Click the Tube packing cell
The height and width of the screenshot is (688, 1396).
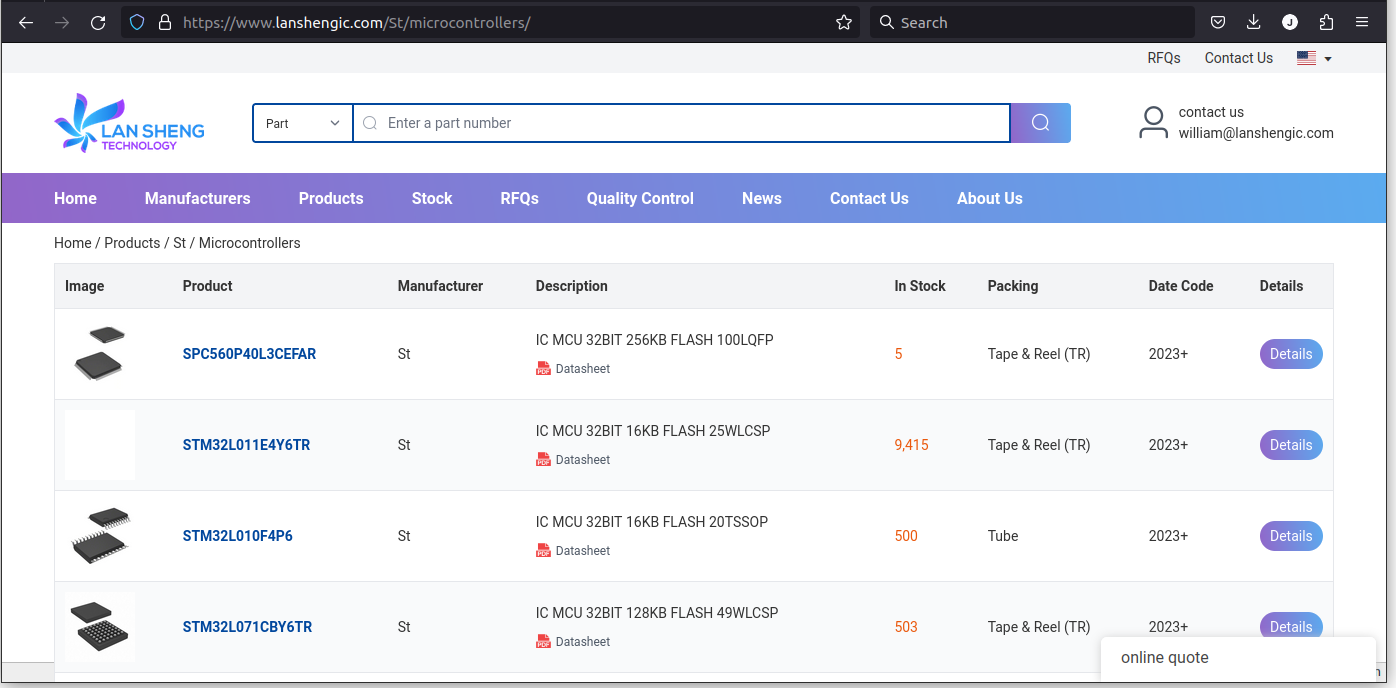1003,536
